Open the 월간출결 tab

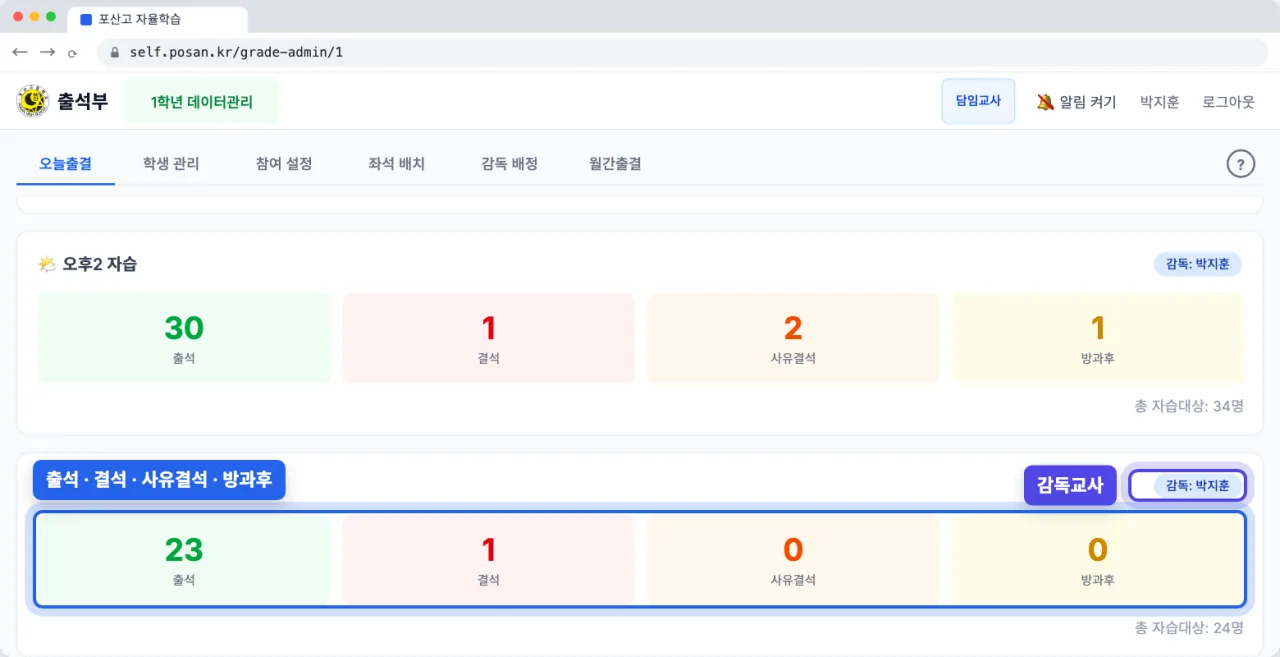(615, 164)
